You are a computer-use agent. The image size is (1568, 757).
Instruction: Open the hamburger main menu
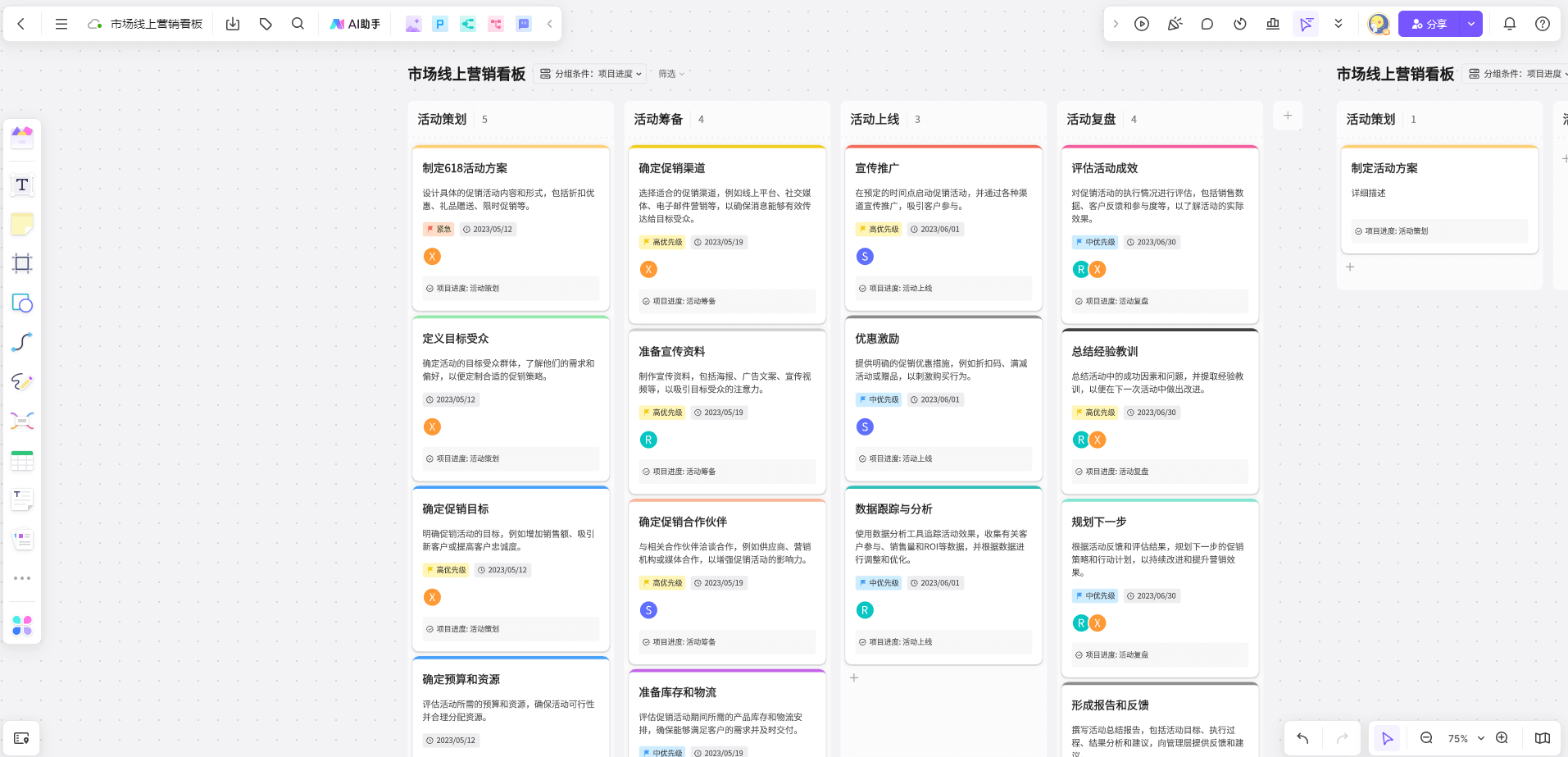(61, 24)
